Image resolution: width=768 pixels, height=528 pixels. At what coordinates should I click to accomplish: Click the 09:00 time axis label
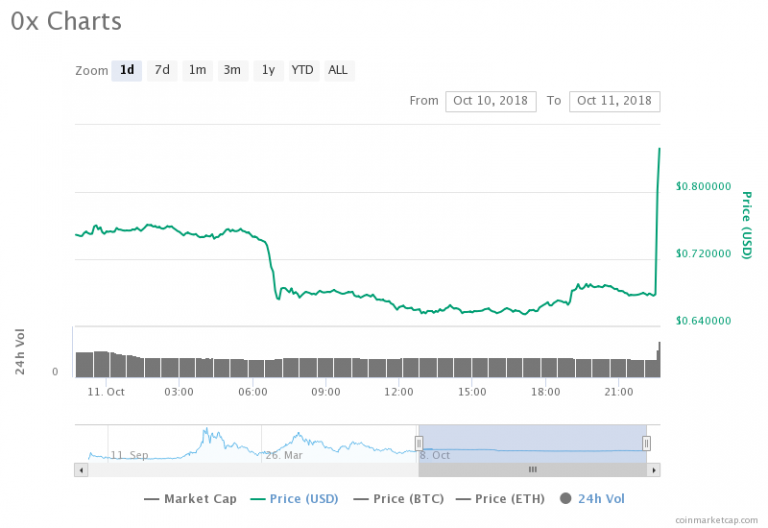[x=326, y=392]
